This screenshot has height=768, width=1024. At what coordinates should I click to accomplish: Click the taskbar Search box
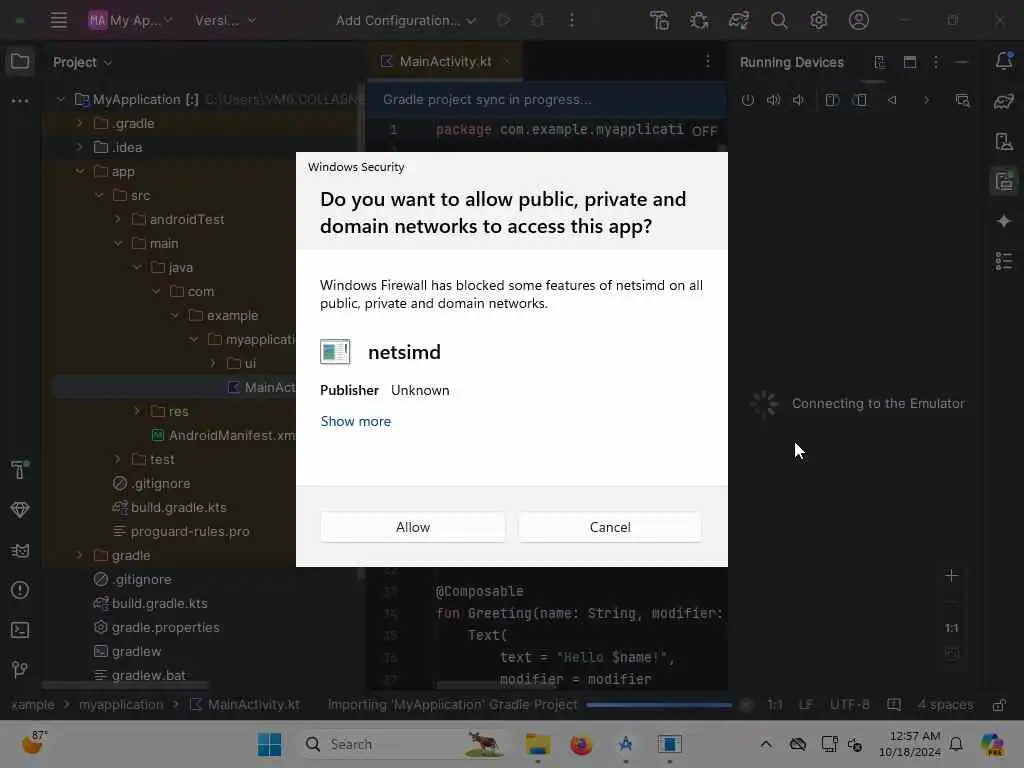pyautogui.click(x=403, y=744)
